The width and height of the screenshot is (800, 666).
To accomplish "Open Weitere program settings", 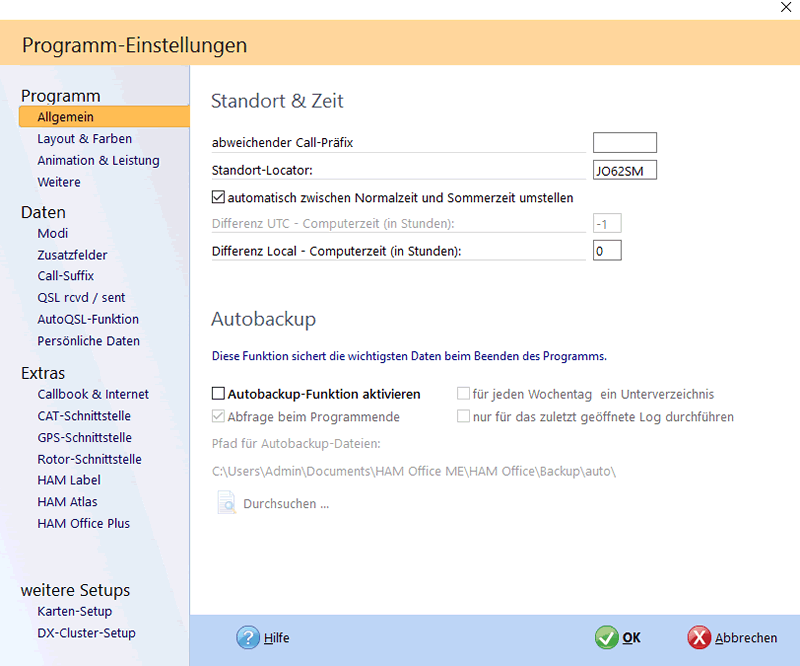I will pos(59,182).
